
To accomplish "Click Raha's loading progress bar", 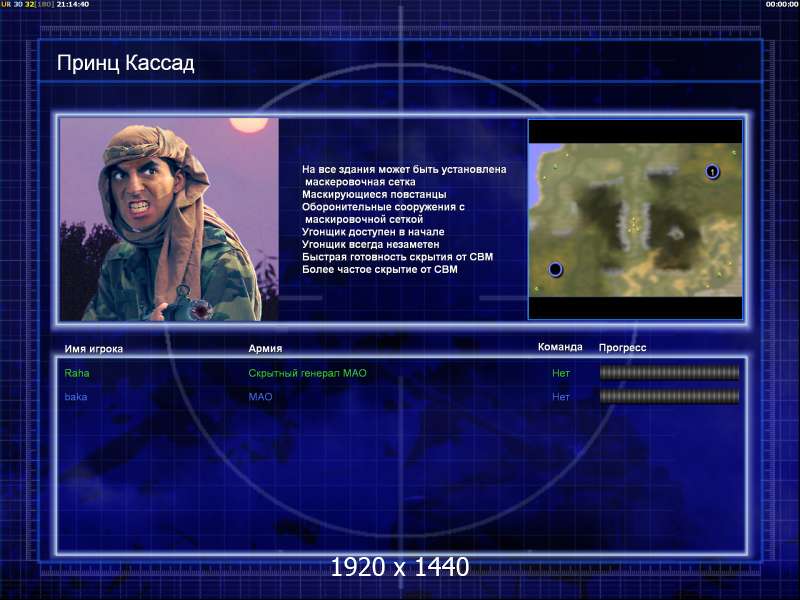I will [669, 373].
